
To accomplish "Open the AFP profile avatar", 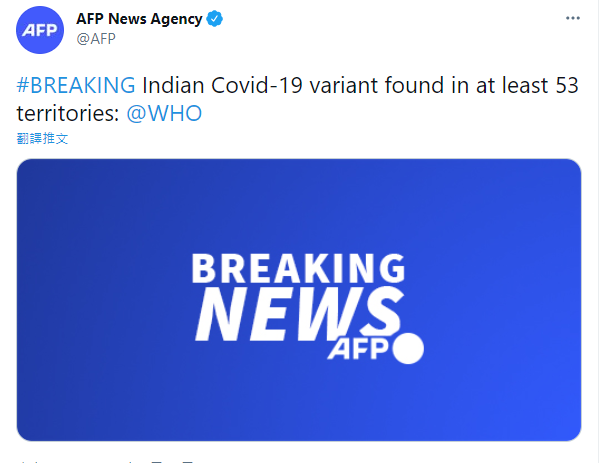I will coord(40,29).
